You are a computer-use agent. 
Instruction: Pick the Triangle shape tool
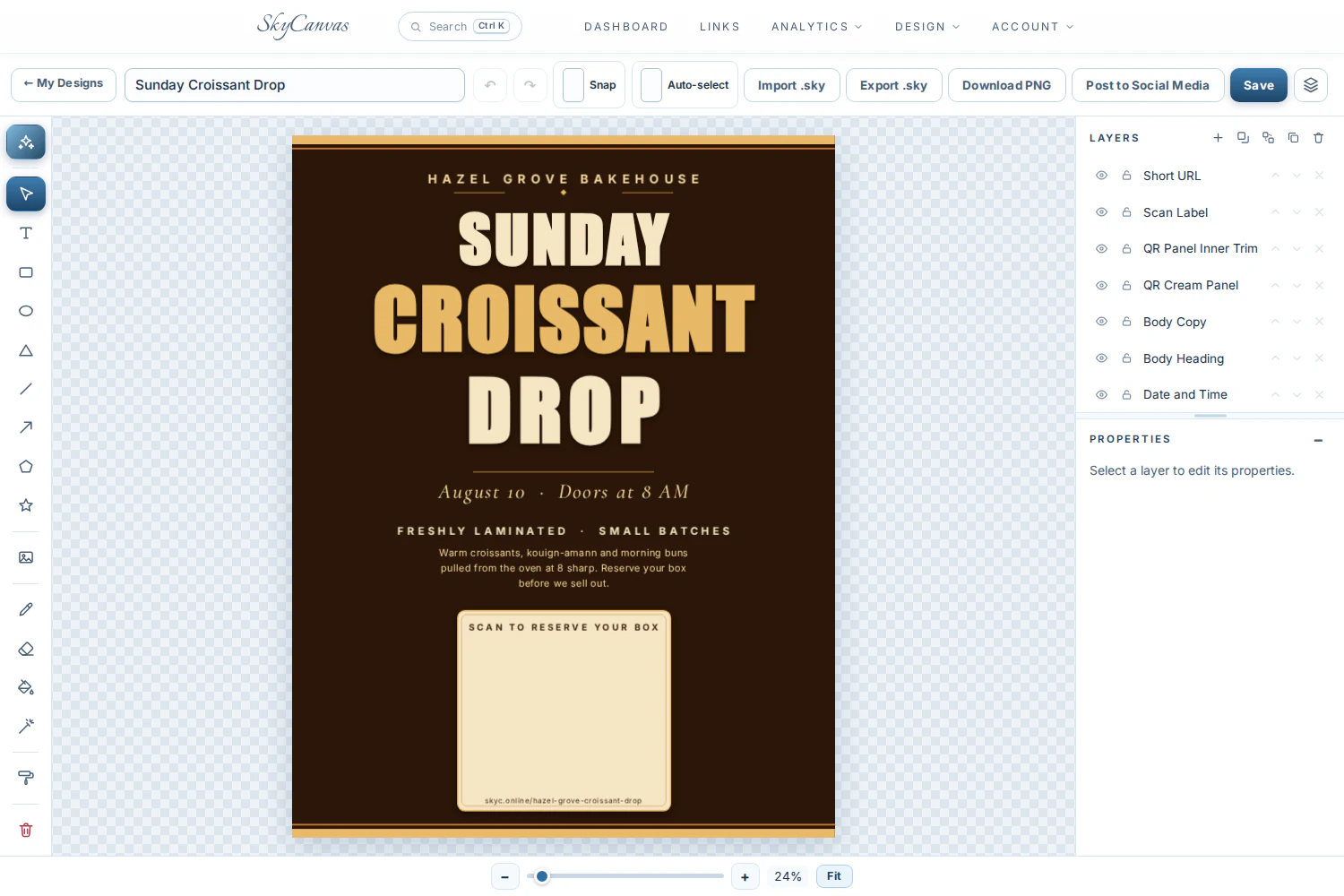coord(26,350)
